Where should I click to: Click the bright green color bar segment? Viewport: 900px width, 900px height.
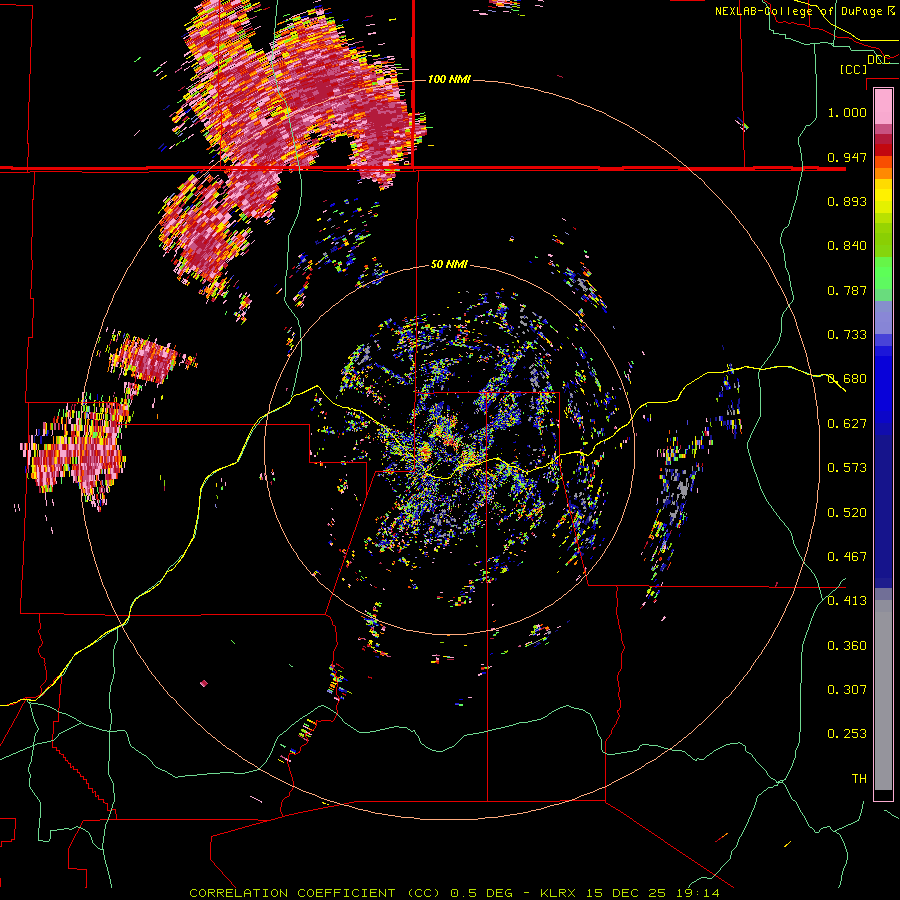coord(883,273)
